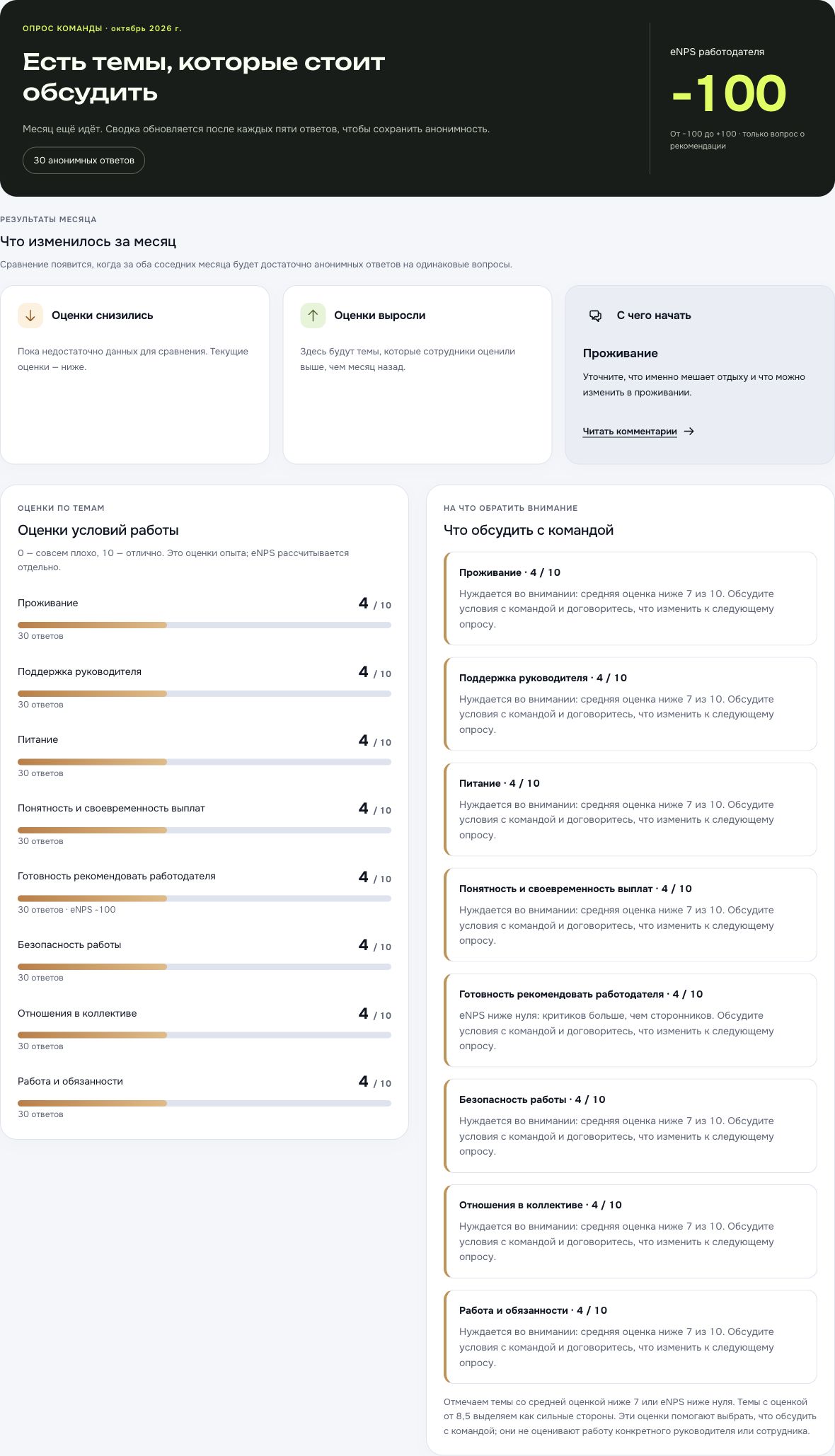The width and height of the screenshot is (835, 1456).
Task: Open the Питание · 4 / 10 discussion card
Action: 630,809
